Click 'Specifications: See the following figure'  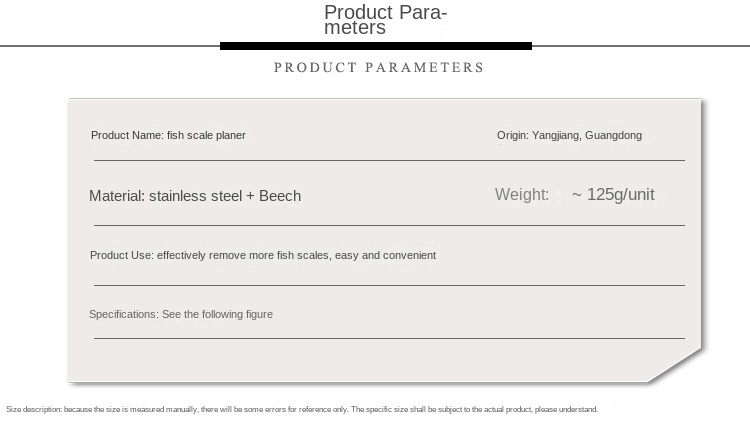181,314
